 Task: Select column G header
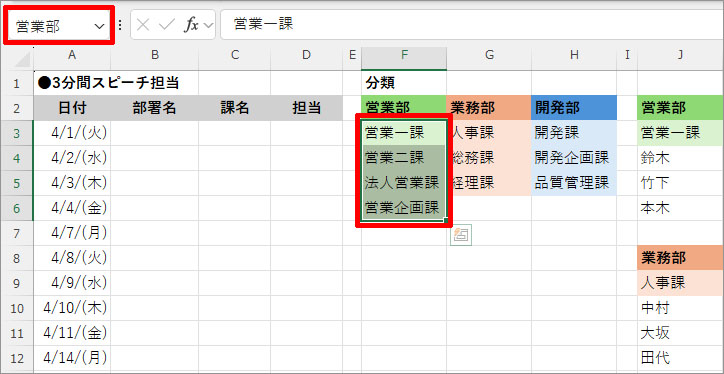489,55
